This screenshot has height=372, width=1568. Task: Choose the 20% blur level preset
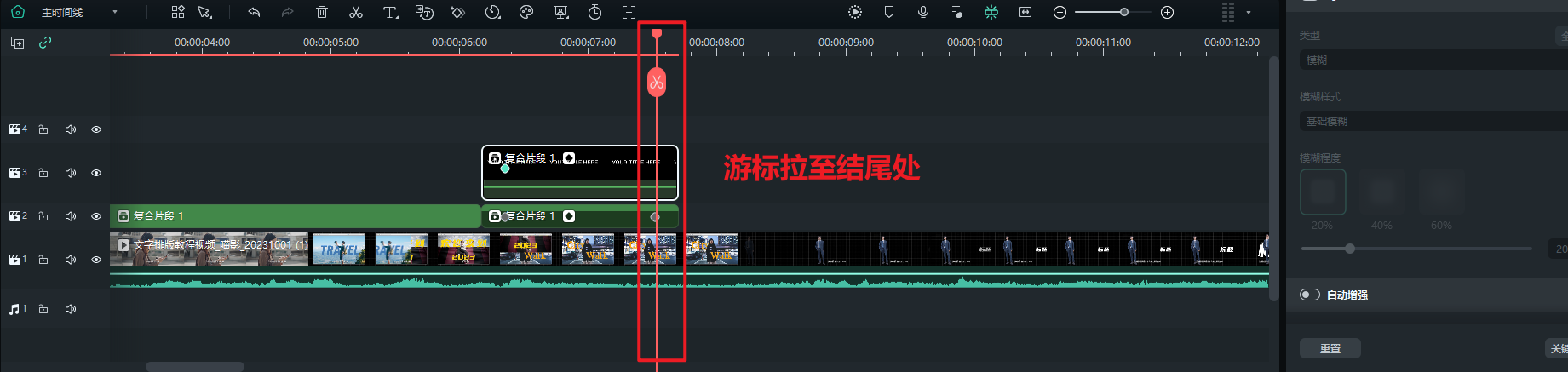click(x=1323, y=192)
